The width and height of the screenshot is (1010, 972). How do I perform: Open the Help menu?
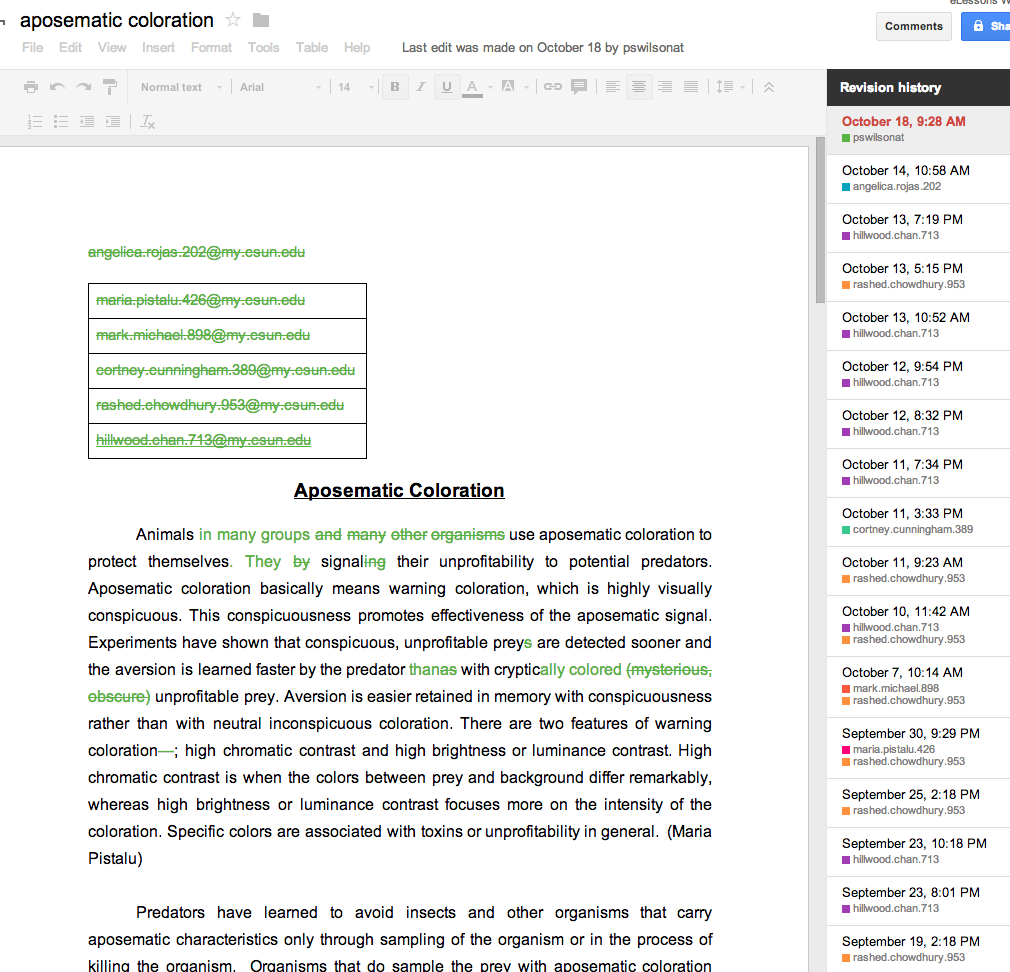pos(357,48)
